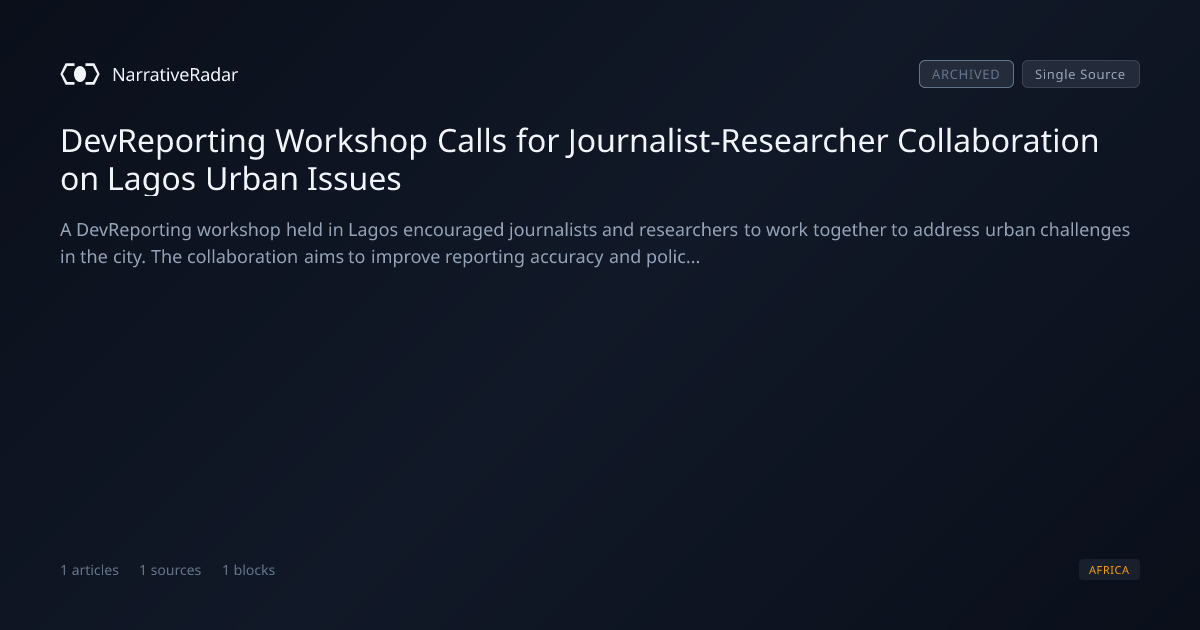Click the NarrativeRadar hexagon logo icon

pos(80,74)
